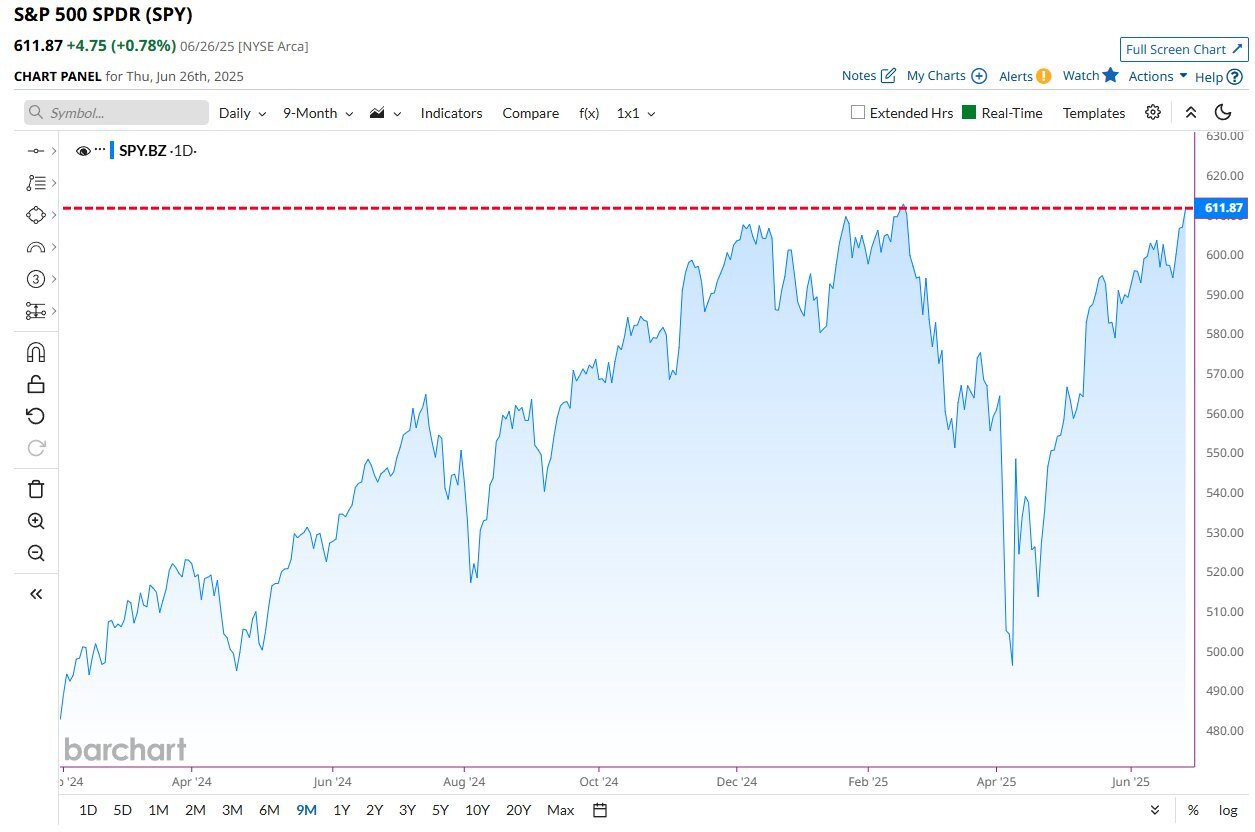Click the Compare button
This screenshot has height=832, width=1255.
click(x=530, y=113)
